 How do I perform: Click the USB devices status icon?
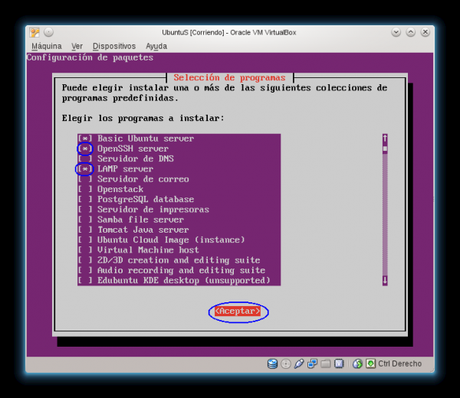299,364
